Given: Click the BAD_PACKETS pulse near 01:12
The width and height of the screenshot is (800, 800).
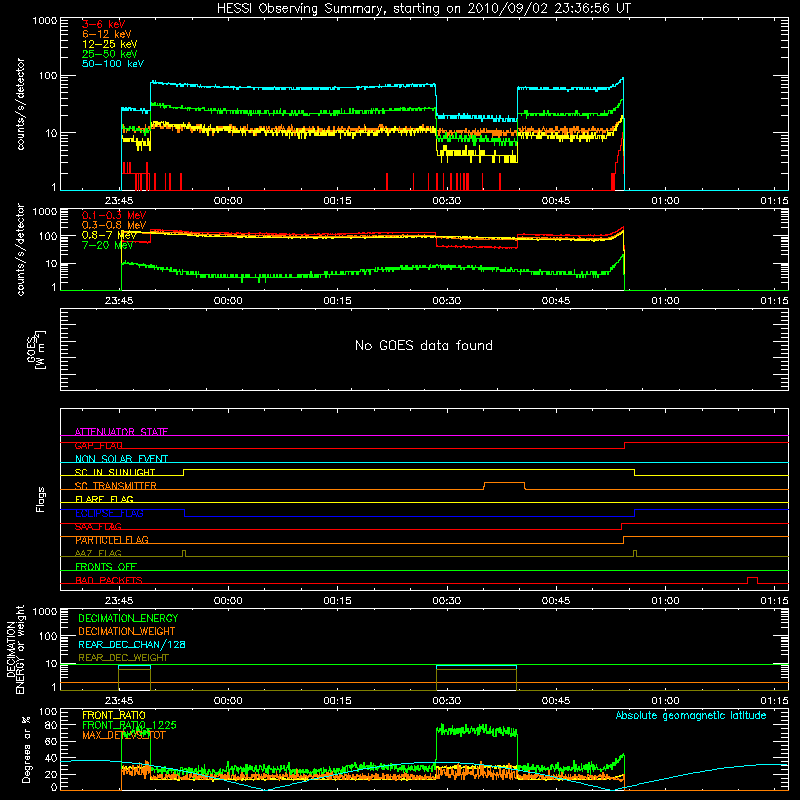Looking at the screenshot, I should coord(752,580).
